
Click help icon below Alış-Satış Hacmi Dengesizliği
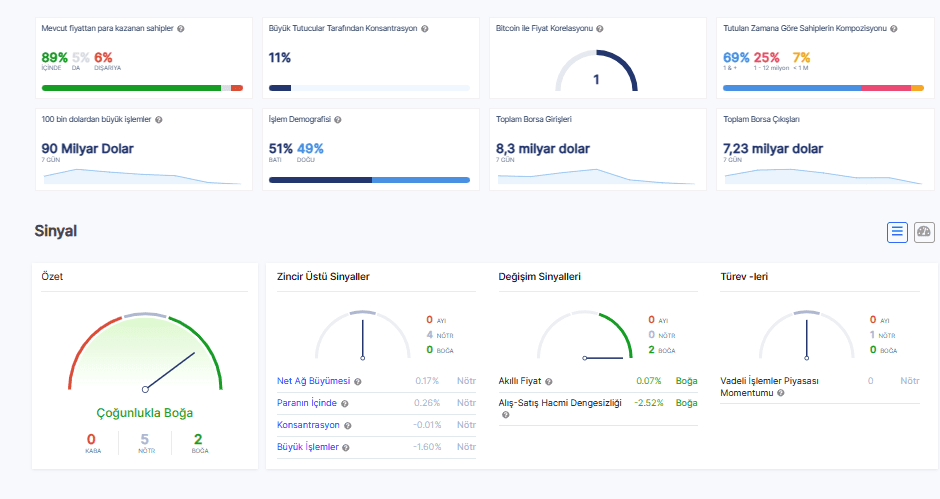pos(505,414)
